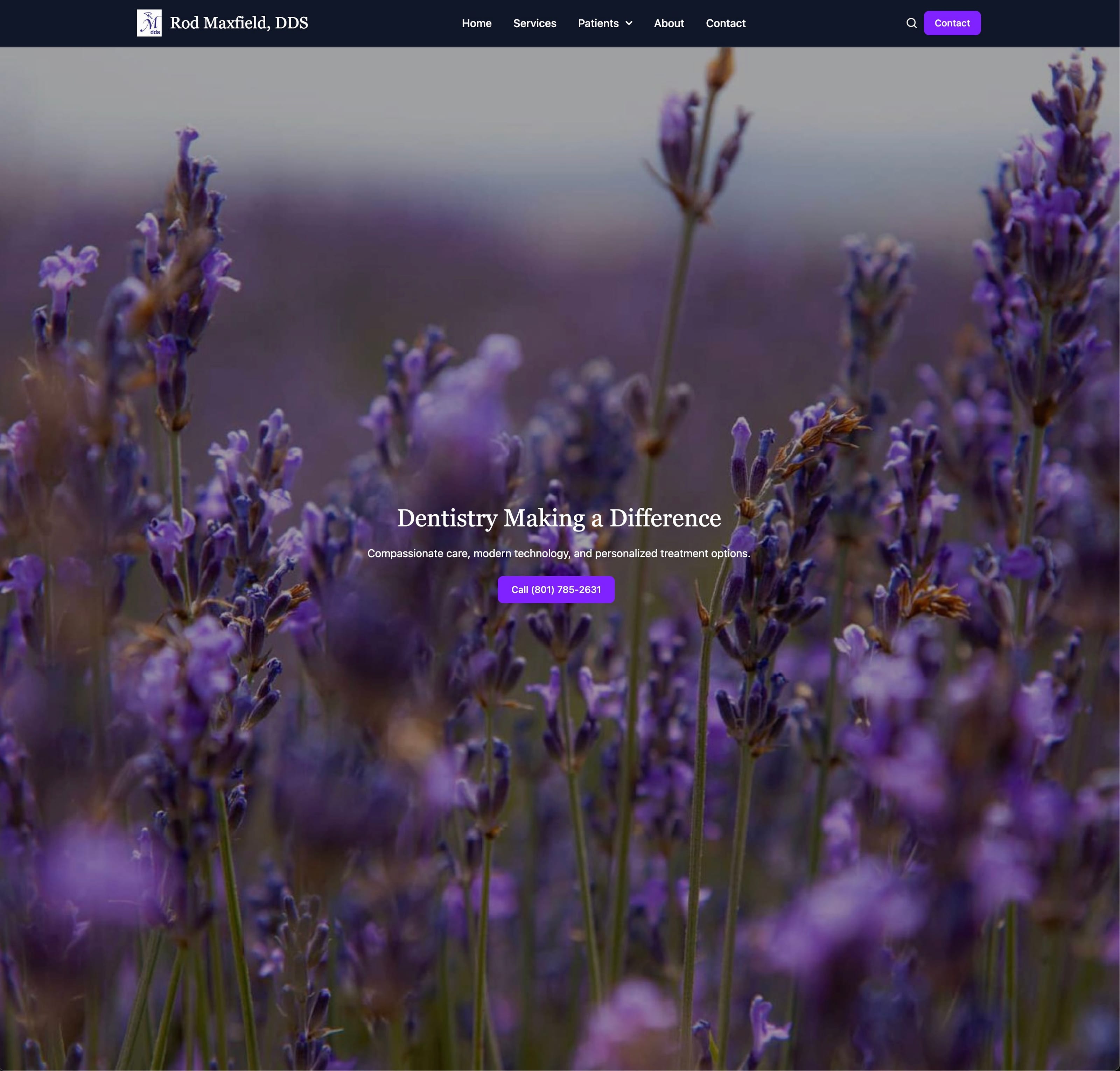Click the Contact link in the center nav
The image size is (1120, 1071).
pyautogui.click(x=725, y=23)
